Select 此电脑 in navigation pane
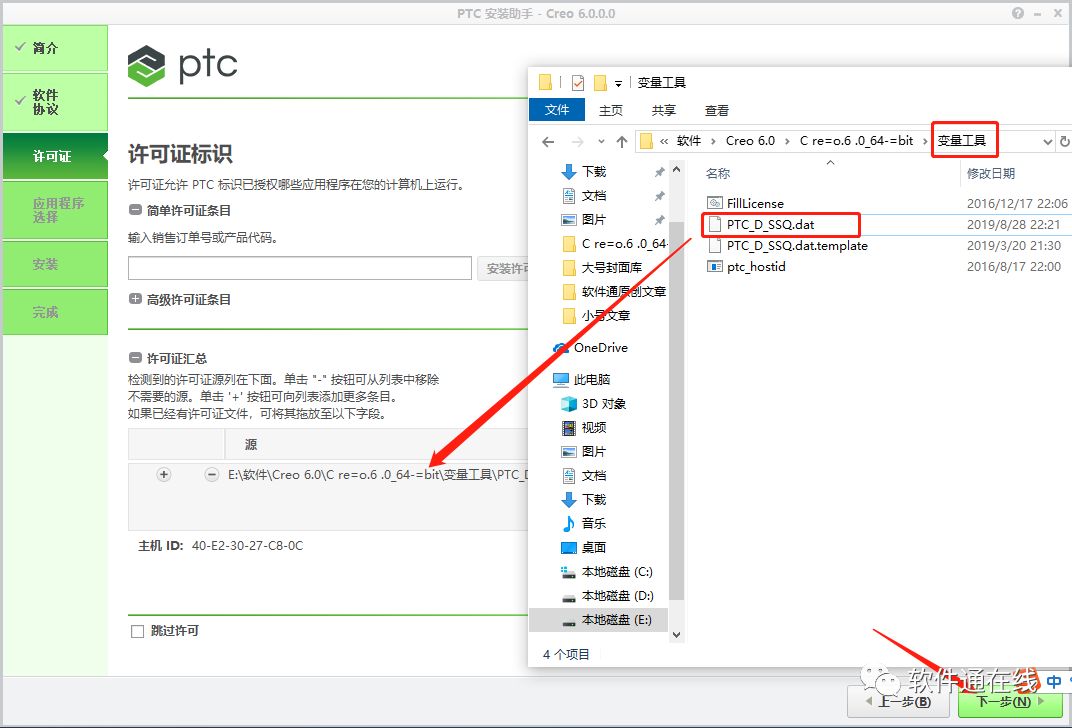Screen dimensions: 1072x728 pos(582,379)
